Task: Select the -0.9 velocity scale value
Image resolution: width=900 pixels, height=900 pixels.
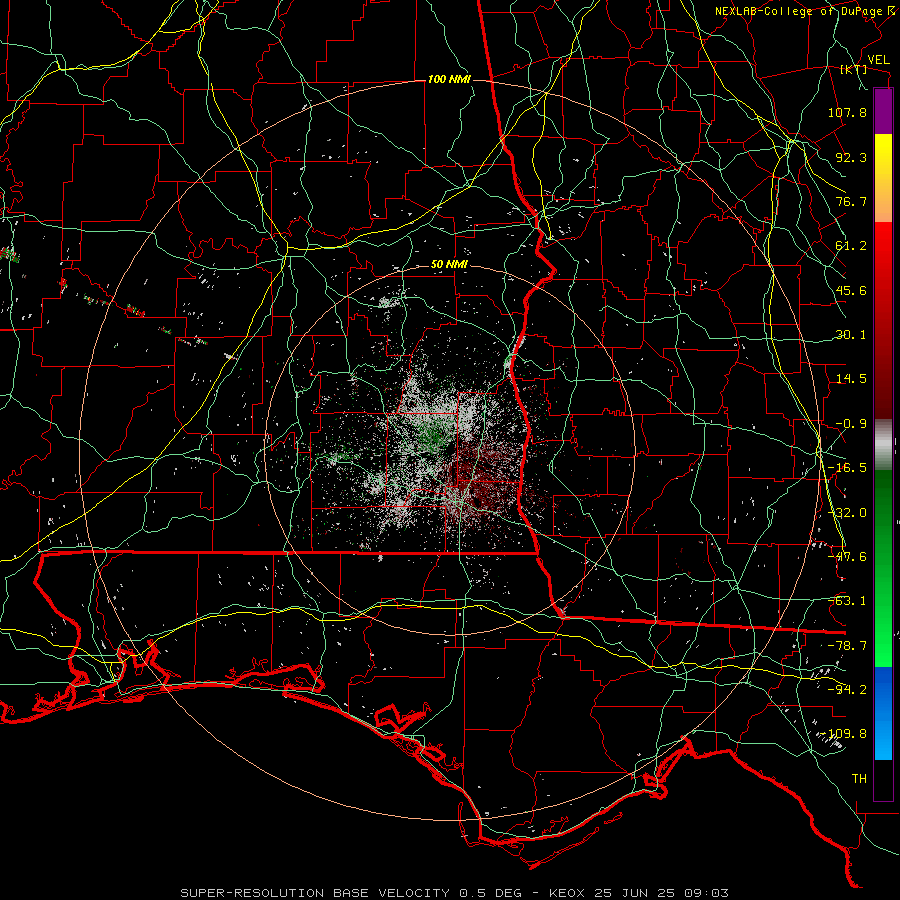Action: point(851,424)
